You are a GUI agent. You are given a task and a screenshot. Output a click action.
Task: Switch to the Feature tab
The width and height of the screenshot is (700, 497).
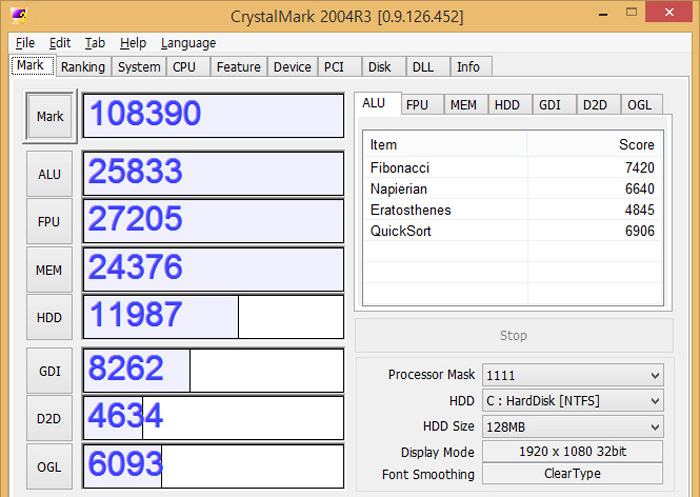(x=238, y=67)
